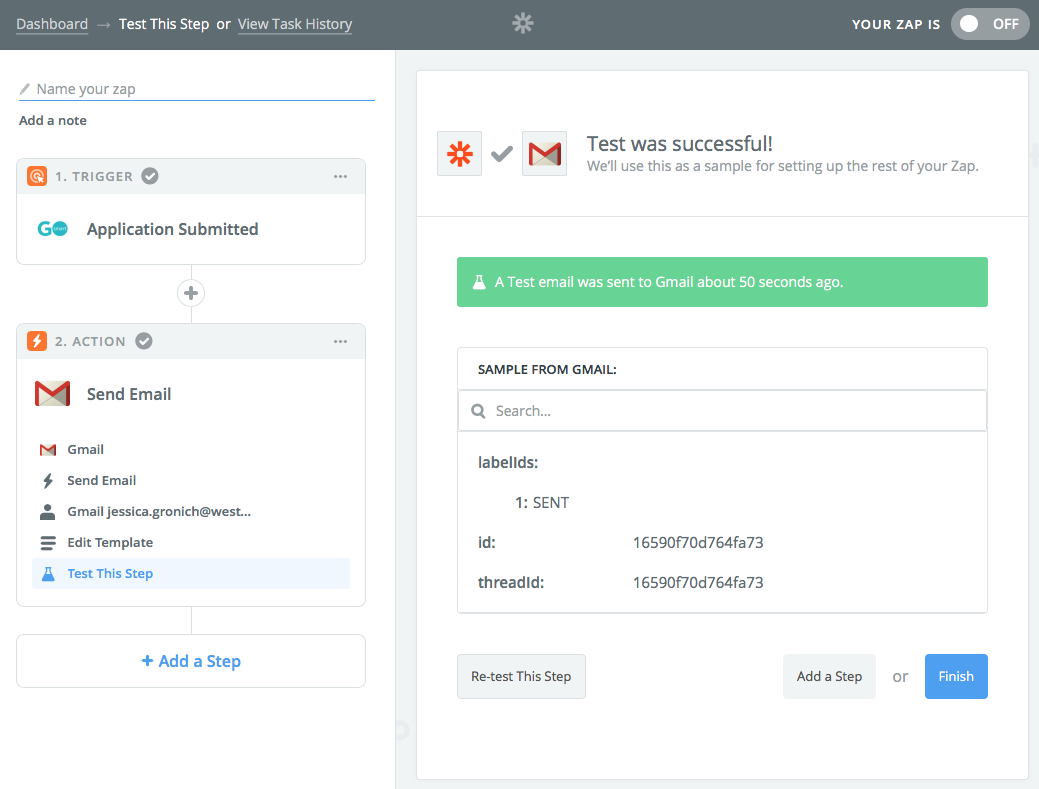Click the orange trigger step icon

37,176
